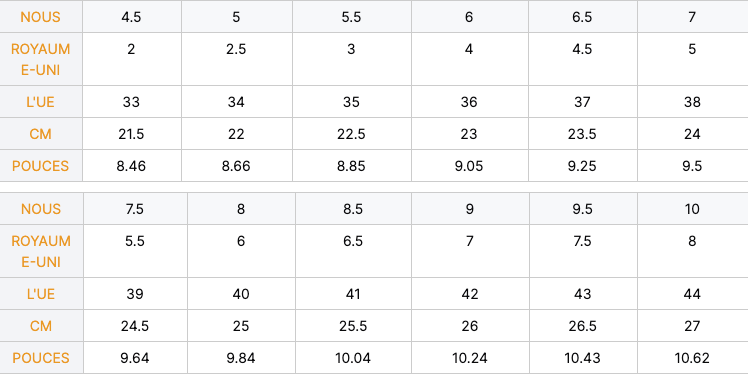
Task: Select the US size 4.5 cell
Action: coord(132,17)
